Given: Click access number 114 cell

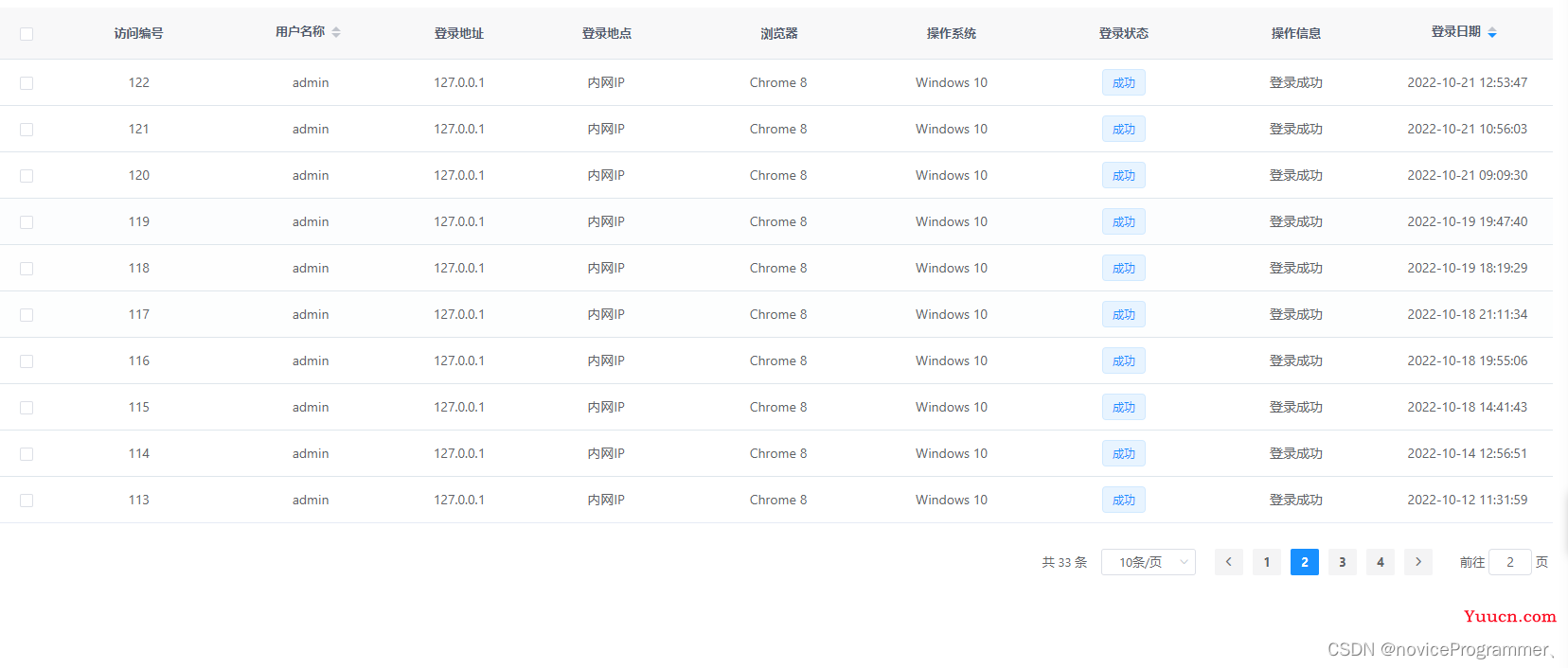Looking at the screenshot, I should [x=139, y=453].
